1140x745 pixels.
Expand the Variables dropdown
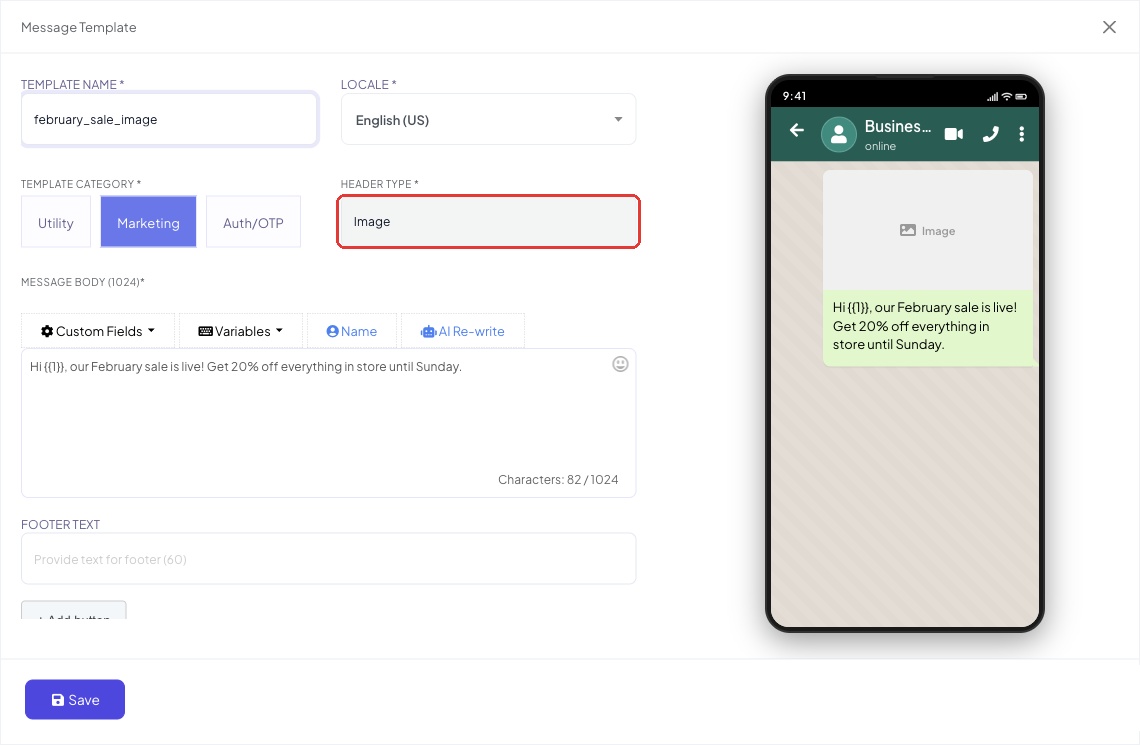click(x=241, y=331)
